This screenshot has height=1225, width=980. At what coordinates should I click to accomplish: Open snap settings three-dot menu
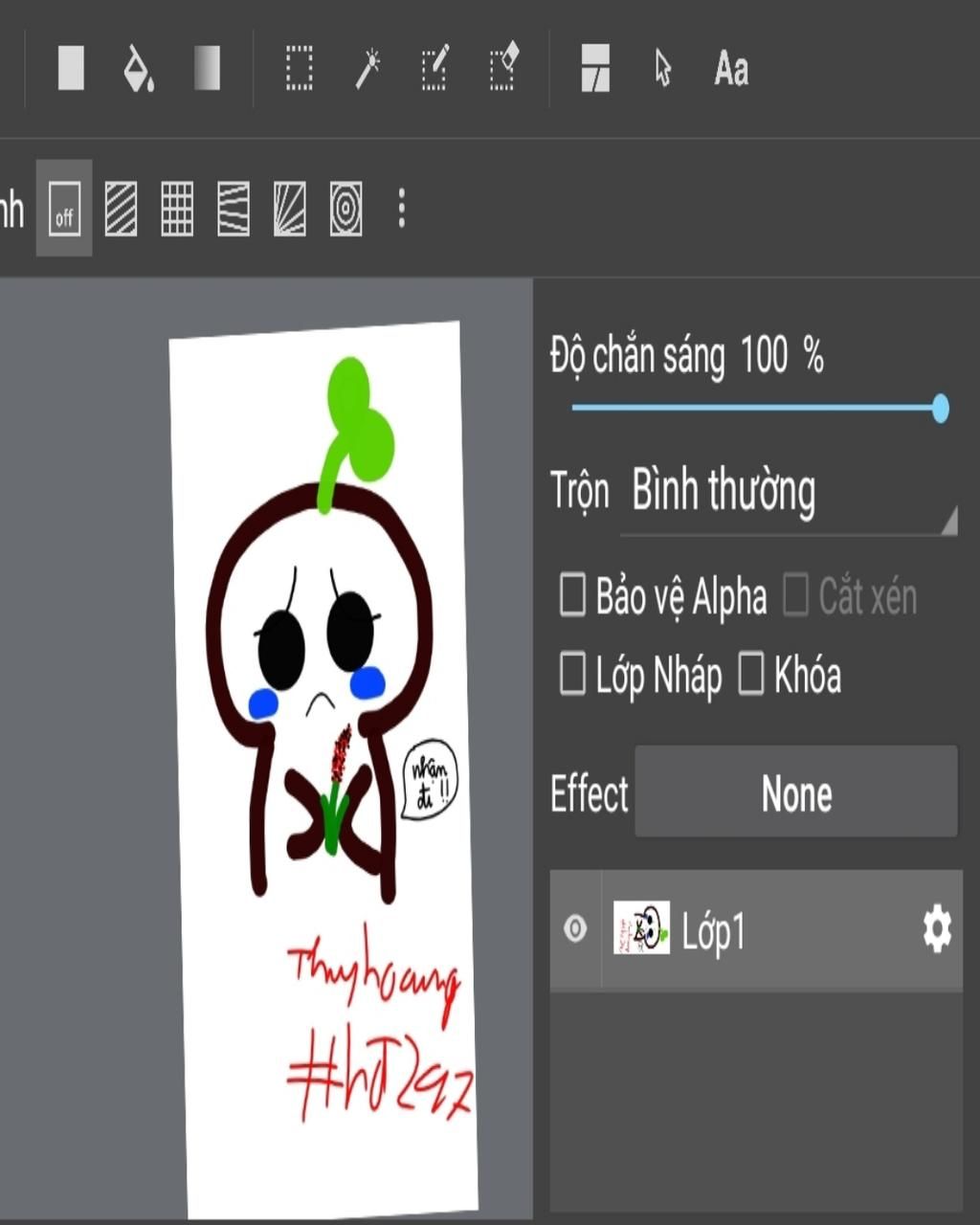(x=402, y=209)
